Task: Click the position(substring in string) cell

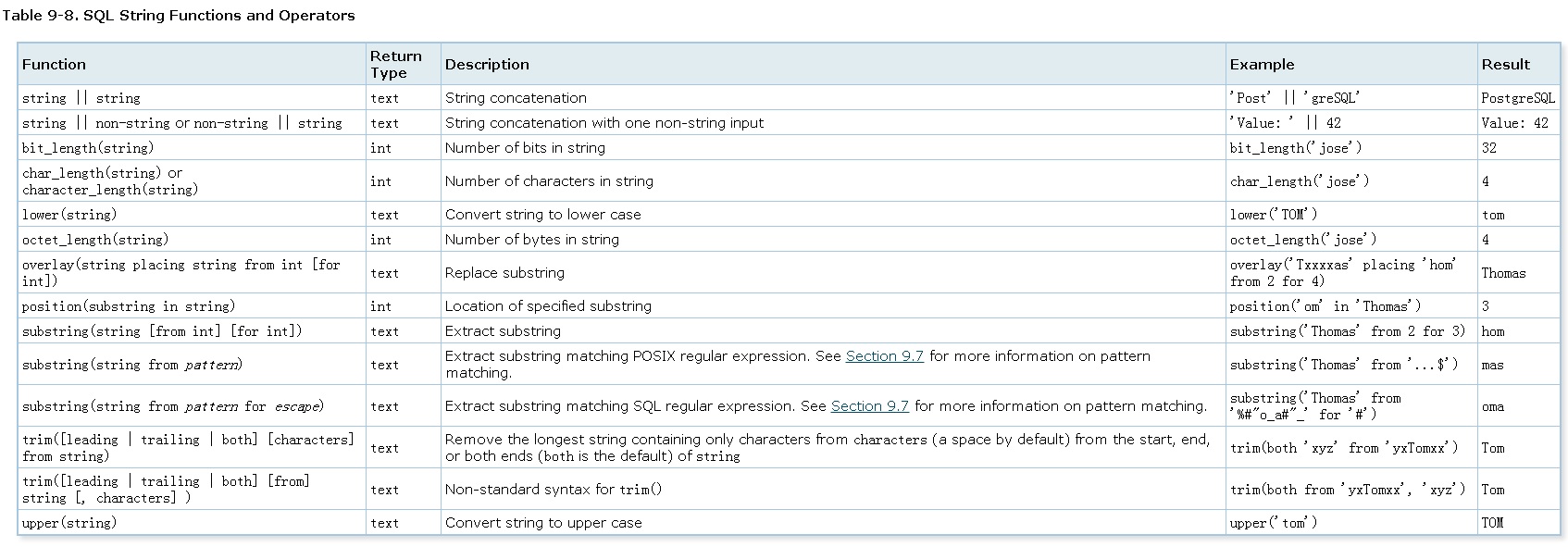Action: click(129, 306)
